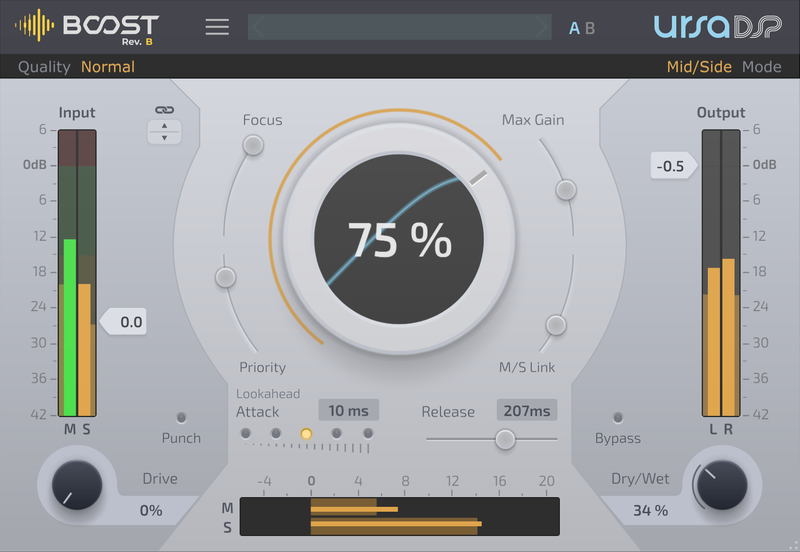Toggle the input/output link chain icon
Screen dimensions: 800x552
pos(164,110)
